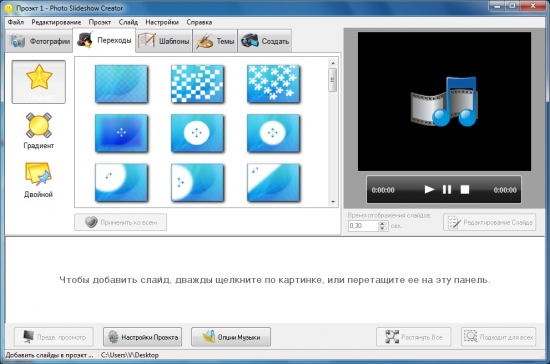Click the Растянуть Все button
The height and width of the screenshot is (364, 550).
click(414, 337)
